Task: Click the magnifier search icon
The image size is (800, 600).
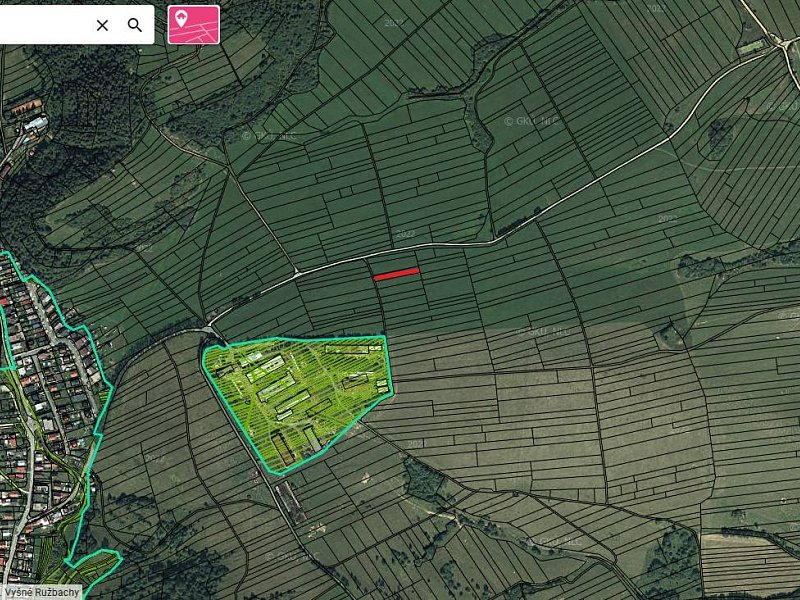Action: coord(135,25)
